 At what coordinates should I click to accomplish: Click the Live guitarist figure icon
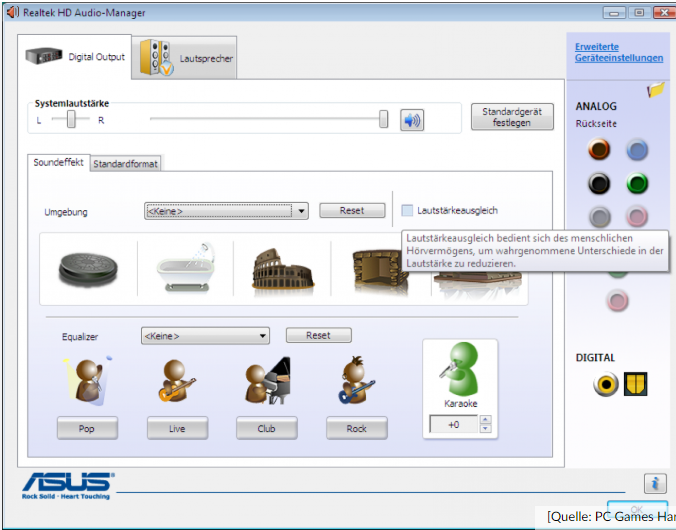pyautogui.click(x=177, y=381)
